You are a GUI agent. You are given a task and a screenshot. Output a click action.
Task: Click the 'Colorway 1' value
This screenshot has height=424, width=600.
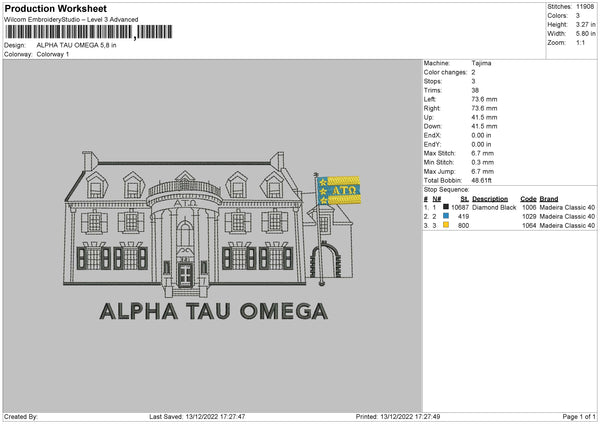click(53, 54)
